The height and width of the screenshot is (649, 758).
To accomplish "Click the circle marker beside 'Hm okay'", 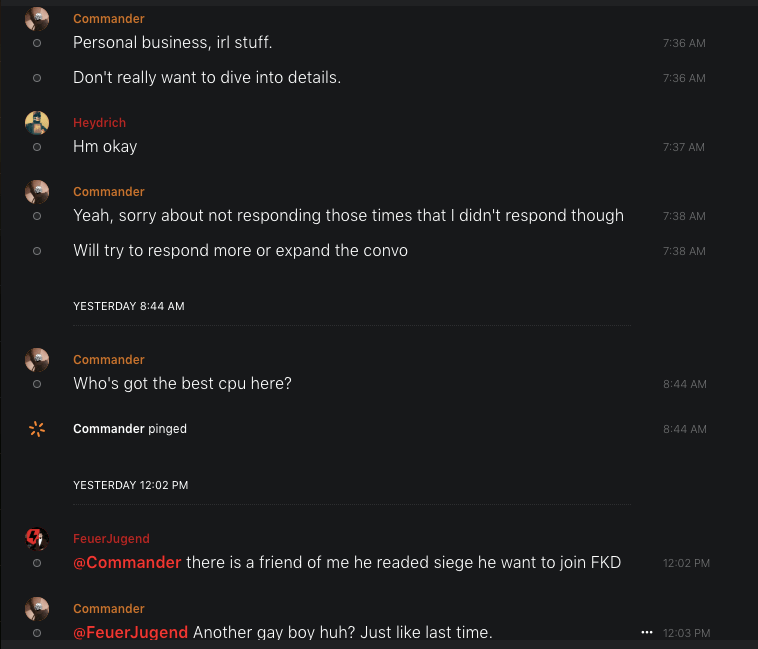I will coord(37,147).
